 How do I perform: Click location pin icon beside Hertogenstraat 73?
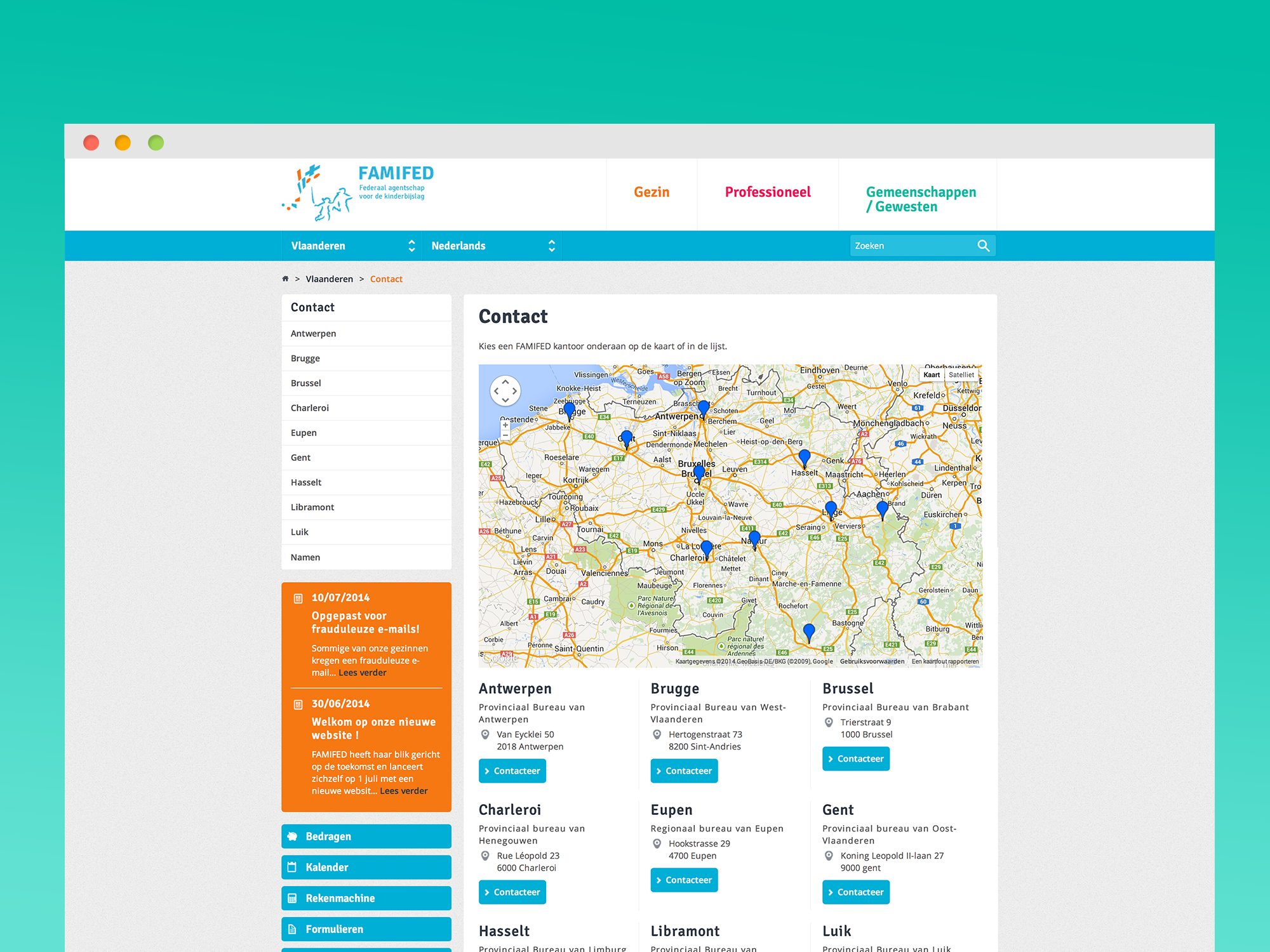click(657, 735)
